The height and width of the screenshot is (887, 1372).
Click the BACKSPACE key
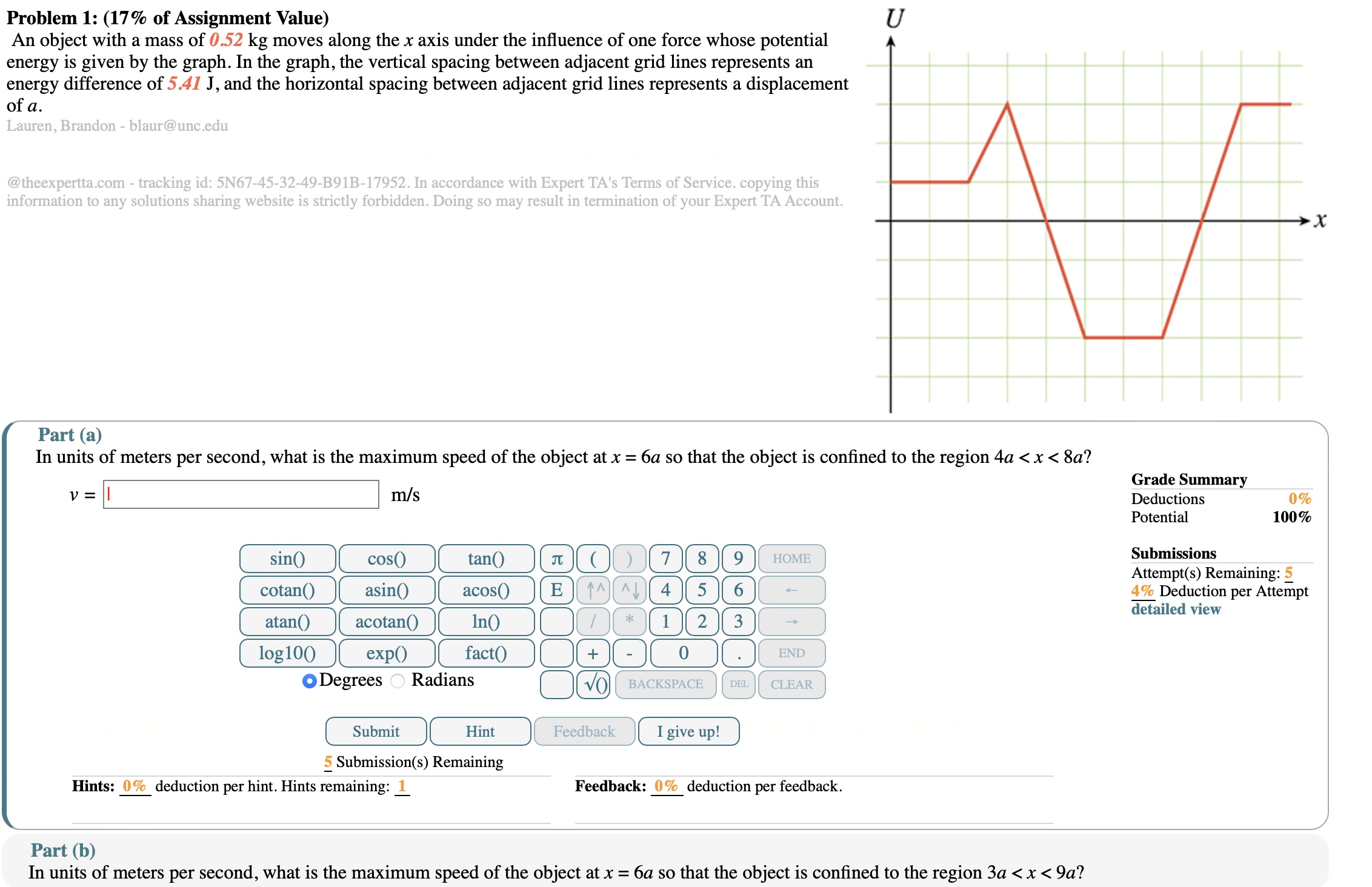[x=665, y=685]
